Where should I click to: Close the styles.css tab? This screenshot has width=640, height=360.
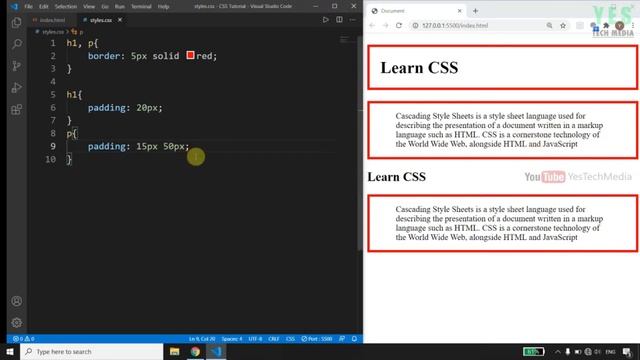(x=120, y=20)
